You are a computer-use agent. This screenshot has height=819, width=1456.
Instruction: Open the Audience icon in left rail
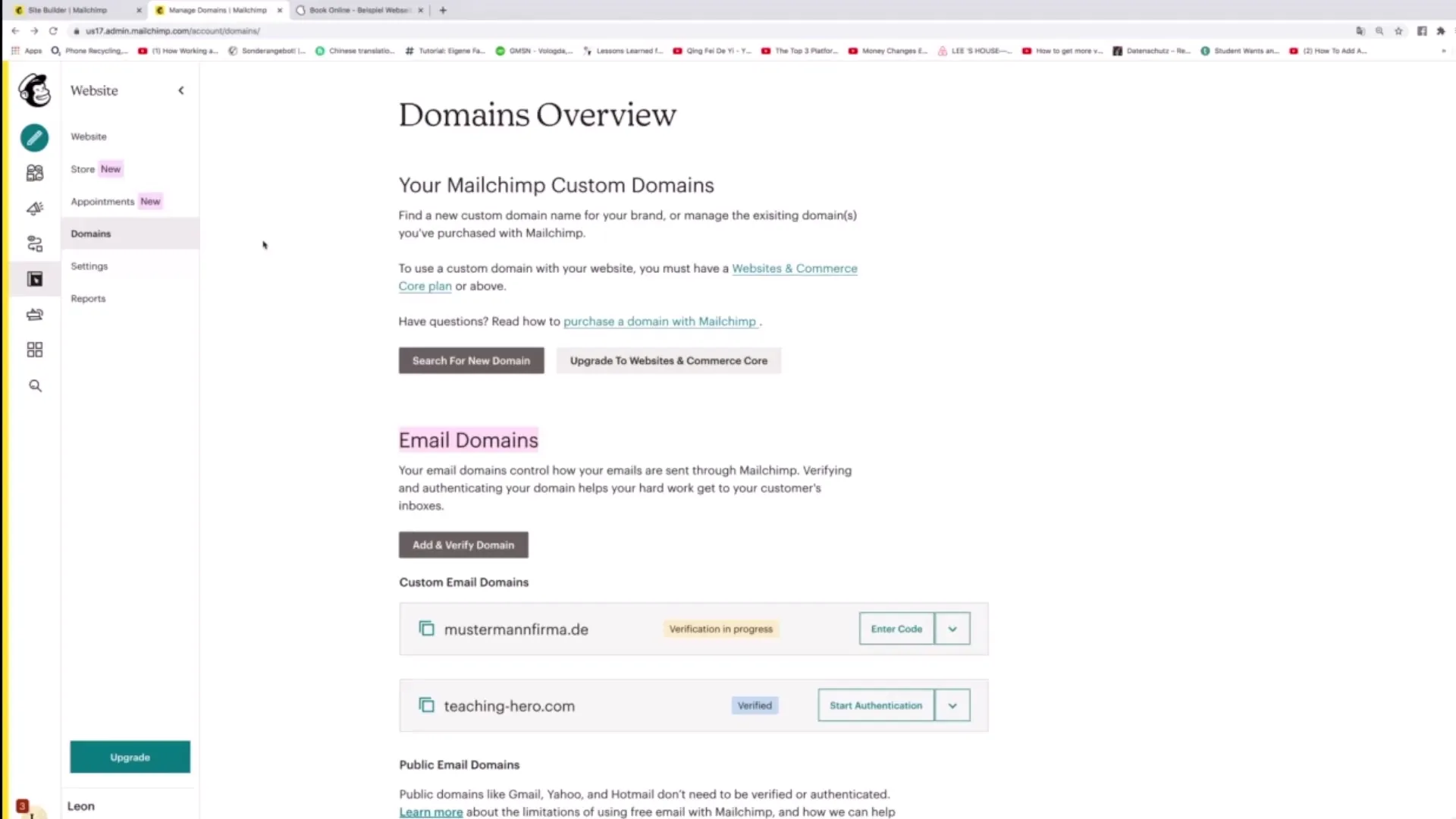click(x=35, y=173)
